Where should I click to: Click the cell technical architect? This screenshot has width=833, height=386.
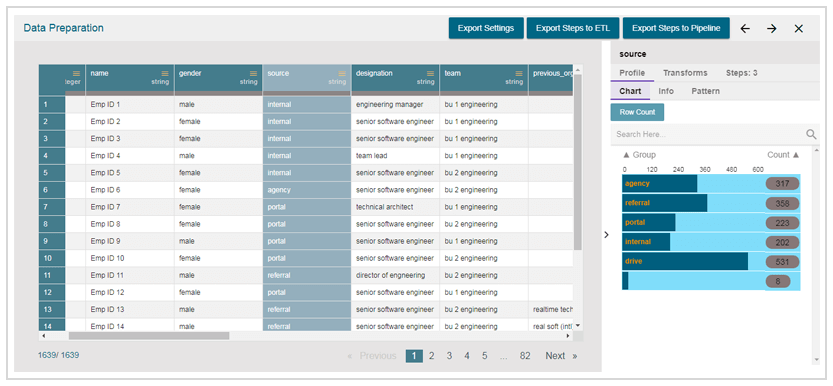click(x=395, y=207)
